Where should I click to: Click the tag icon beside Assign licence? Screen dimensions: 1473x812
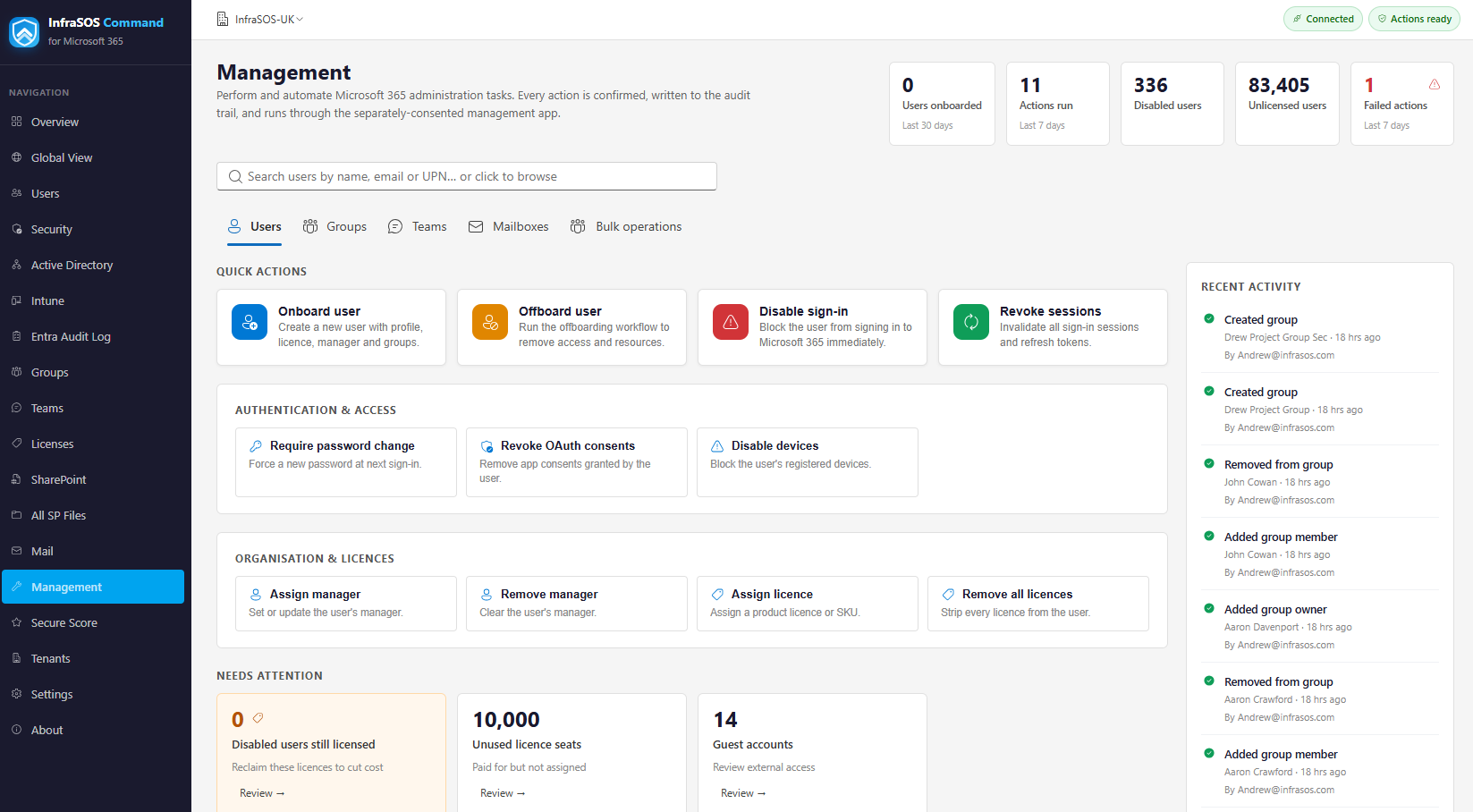pos(717,594)
